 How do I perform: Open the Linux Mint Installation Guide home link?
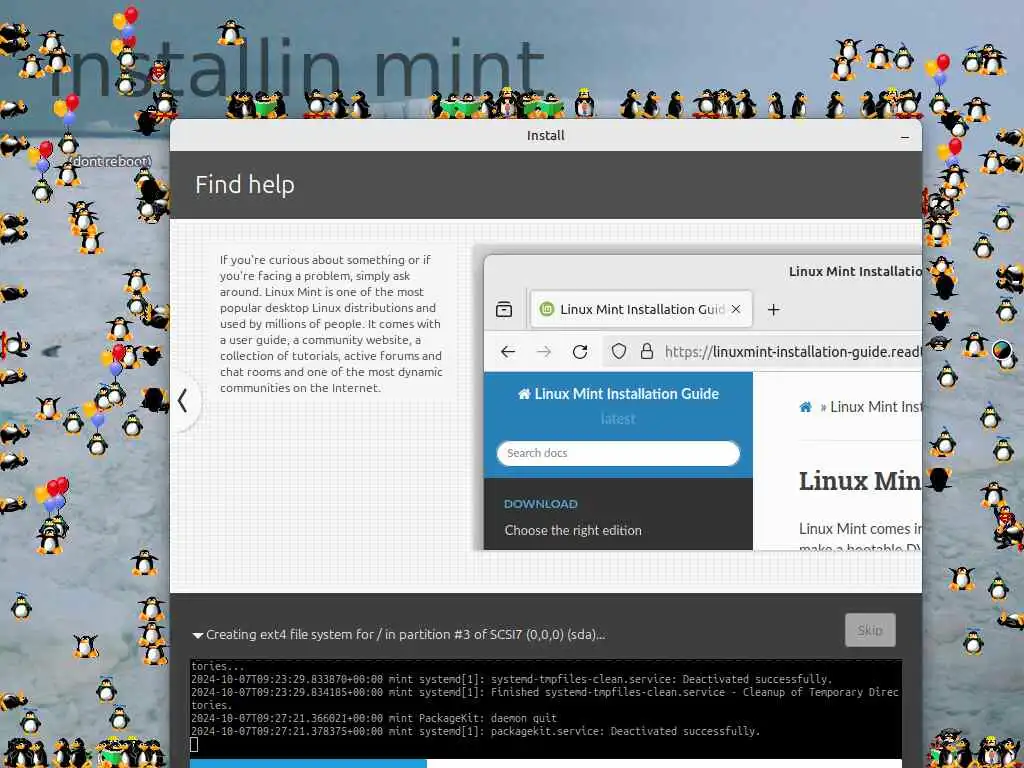[x=618, y=394]
